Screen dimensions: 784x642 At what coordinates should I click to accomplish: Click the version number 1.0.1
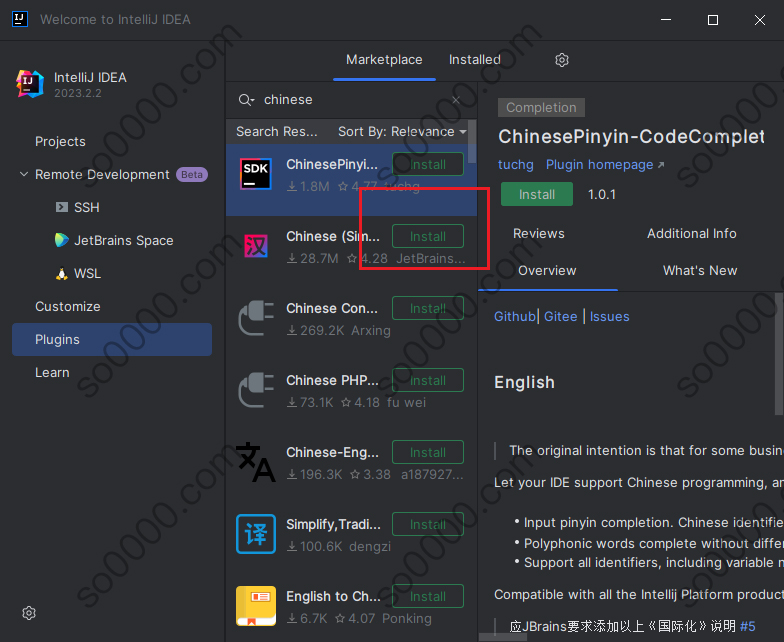point(602,194)
